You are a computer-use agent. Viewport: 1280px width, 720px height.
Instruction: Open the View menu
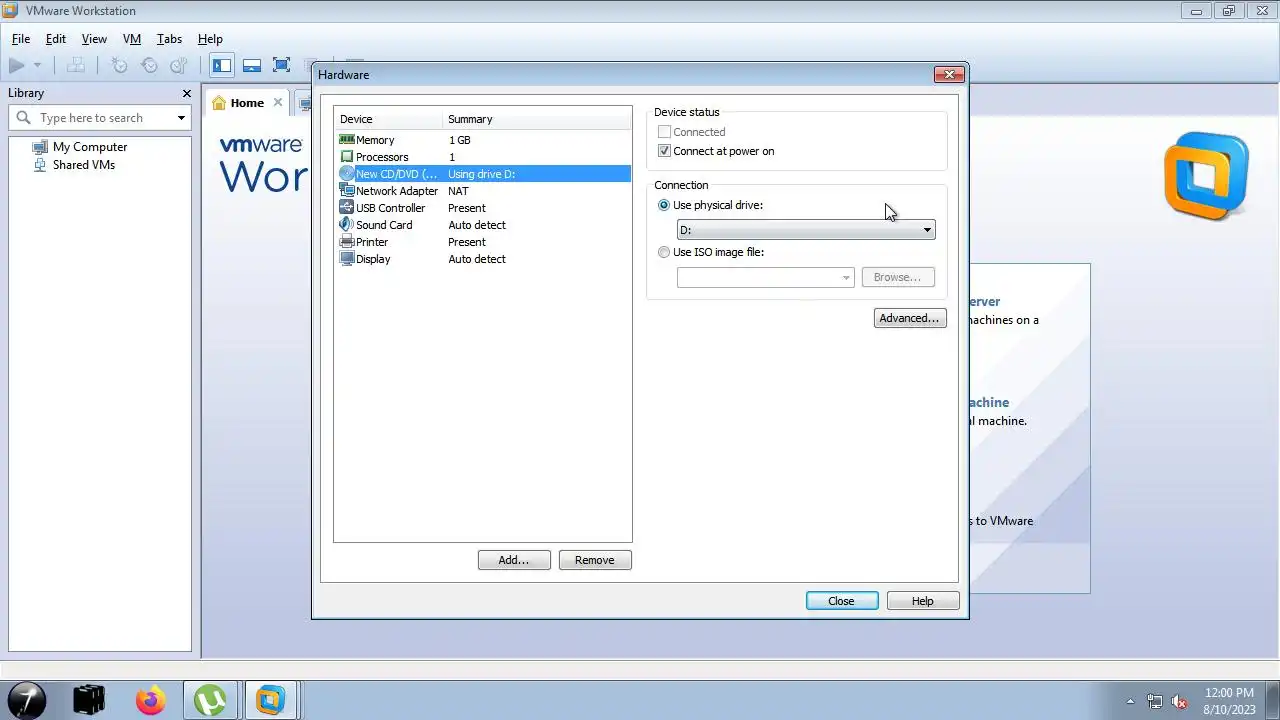click(x=94, y=39)
